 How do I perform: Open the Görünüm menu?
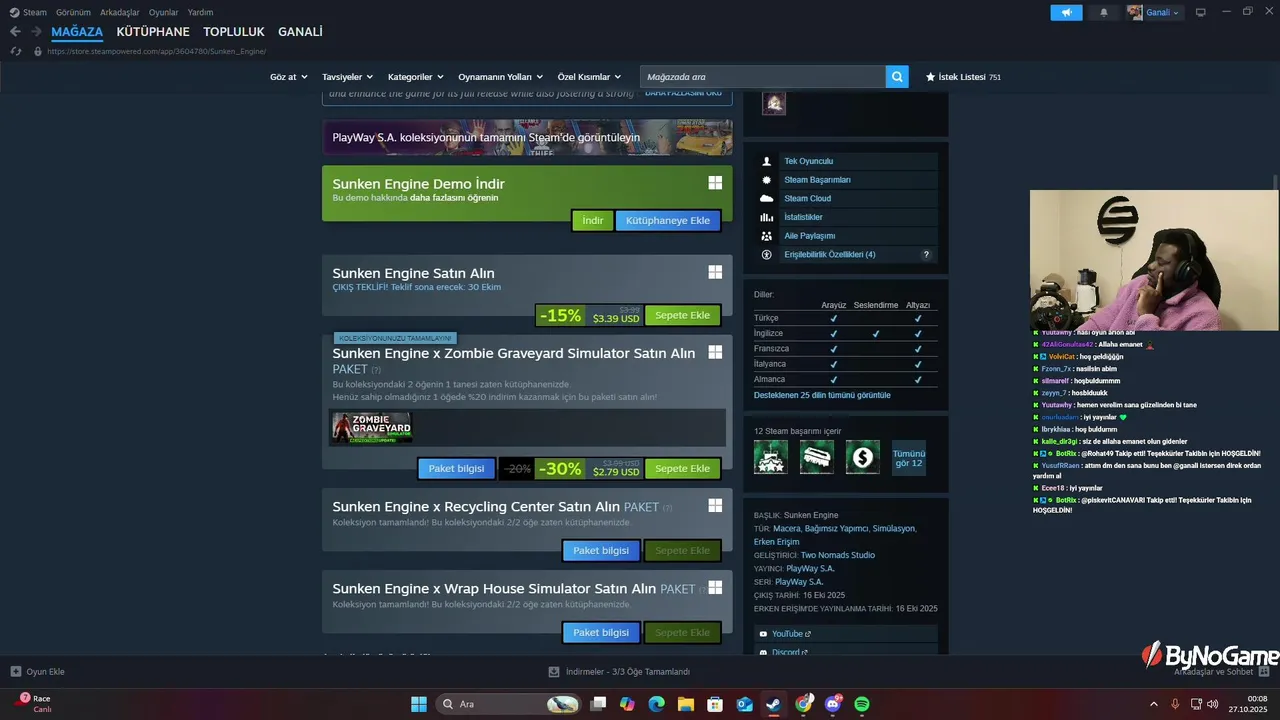(73, 12)
